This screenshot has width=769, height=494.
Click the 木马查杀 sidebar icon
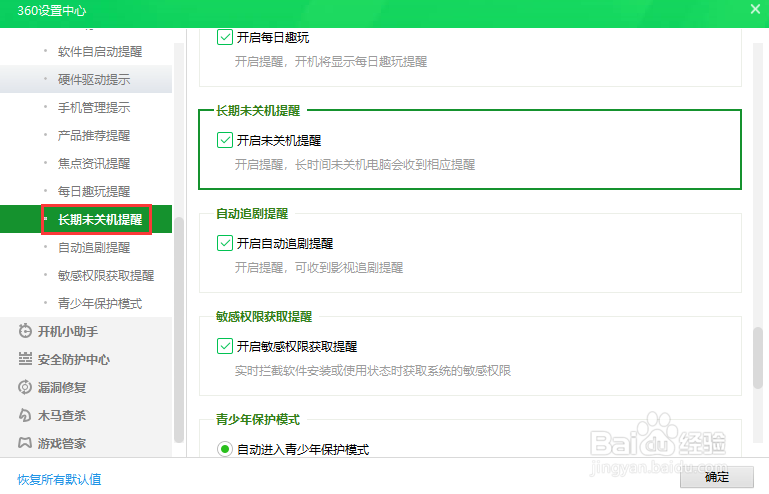(25, 415)
